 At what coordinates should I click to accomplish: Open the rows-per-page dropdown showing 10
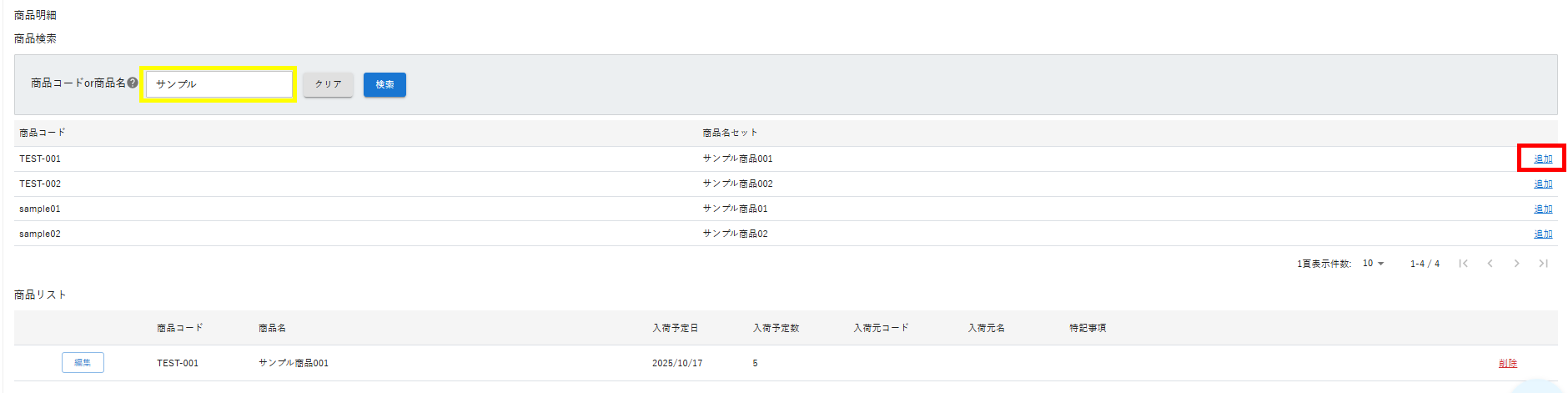(1373, 264)
